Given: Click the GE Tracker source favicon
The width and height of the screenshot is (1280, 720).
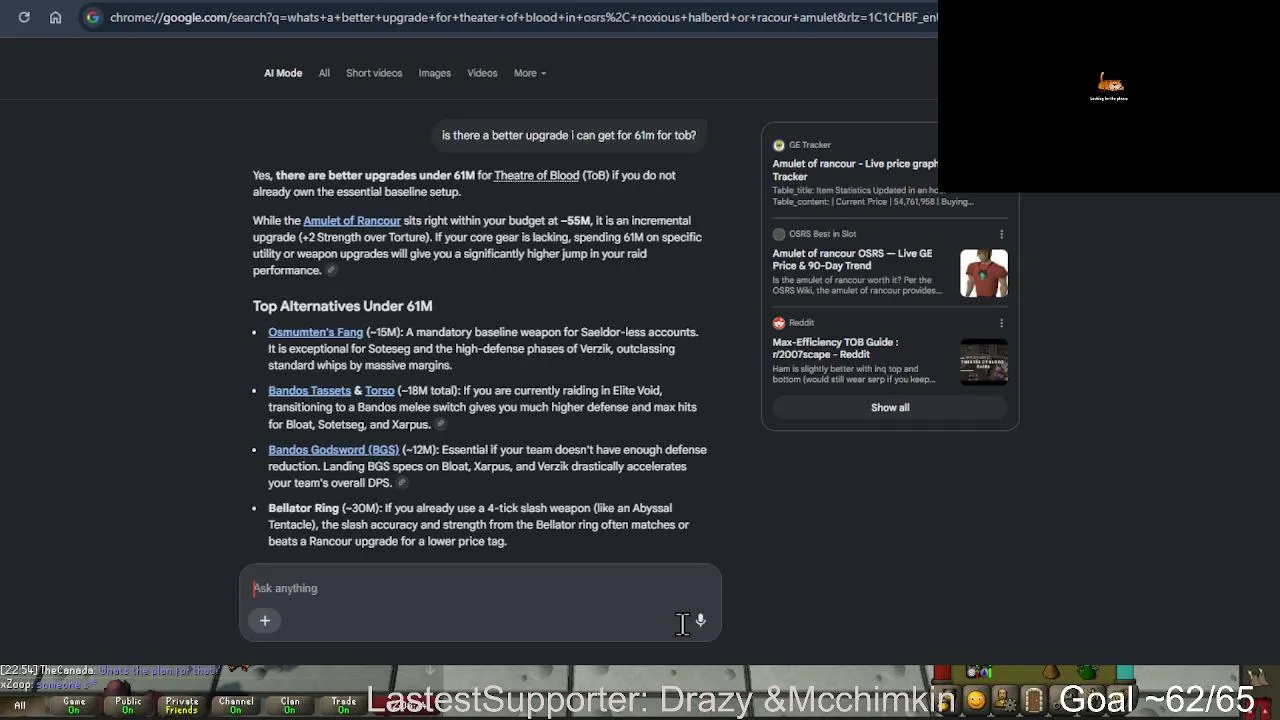Looking at the screenshot, I should tap(779, 145).
